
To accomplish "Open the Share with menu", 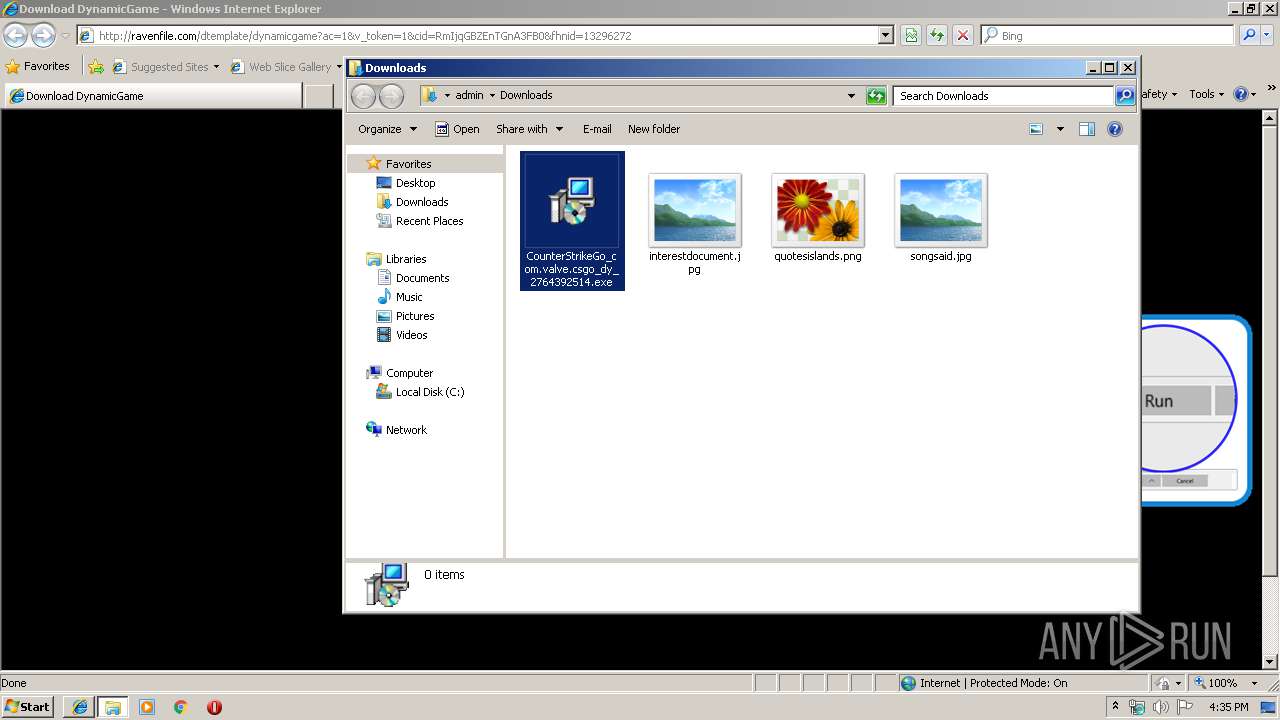I will point(529,129).
